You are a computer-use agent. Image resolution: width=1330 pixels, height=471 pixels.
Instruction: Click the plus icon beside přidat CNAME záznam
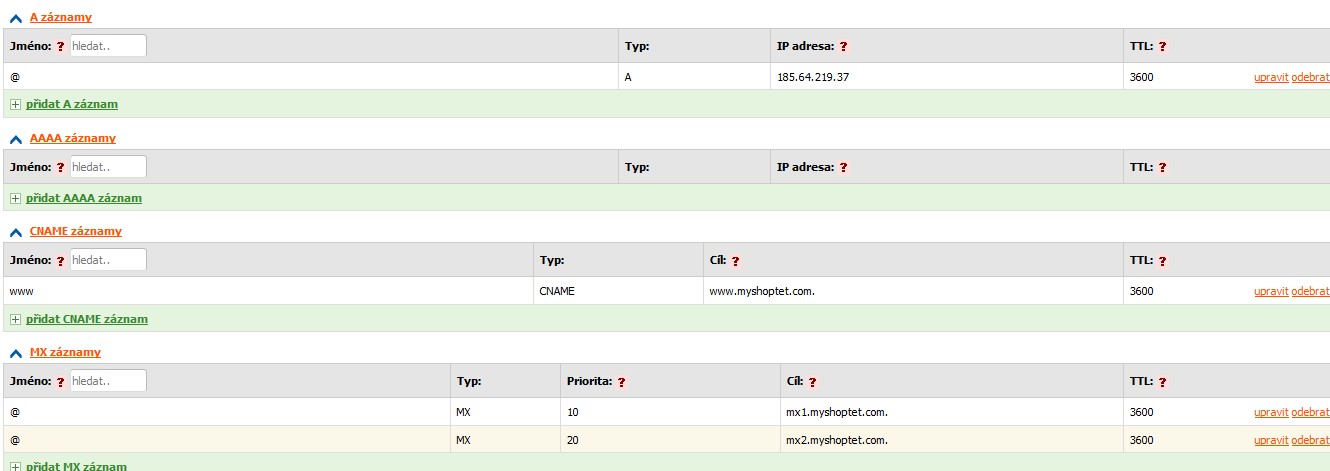tap(15, 319)
